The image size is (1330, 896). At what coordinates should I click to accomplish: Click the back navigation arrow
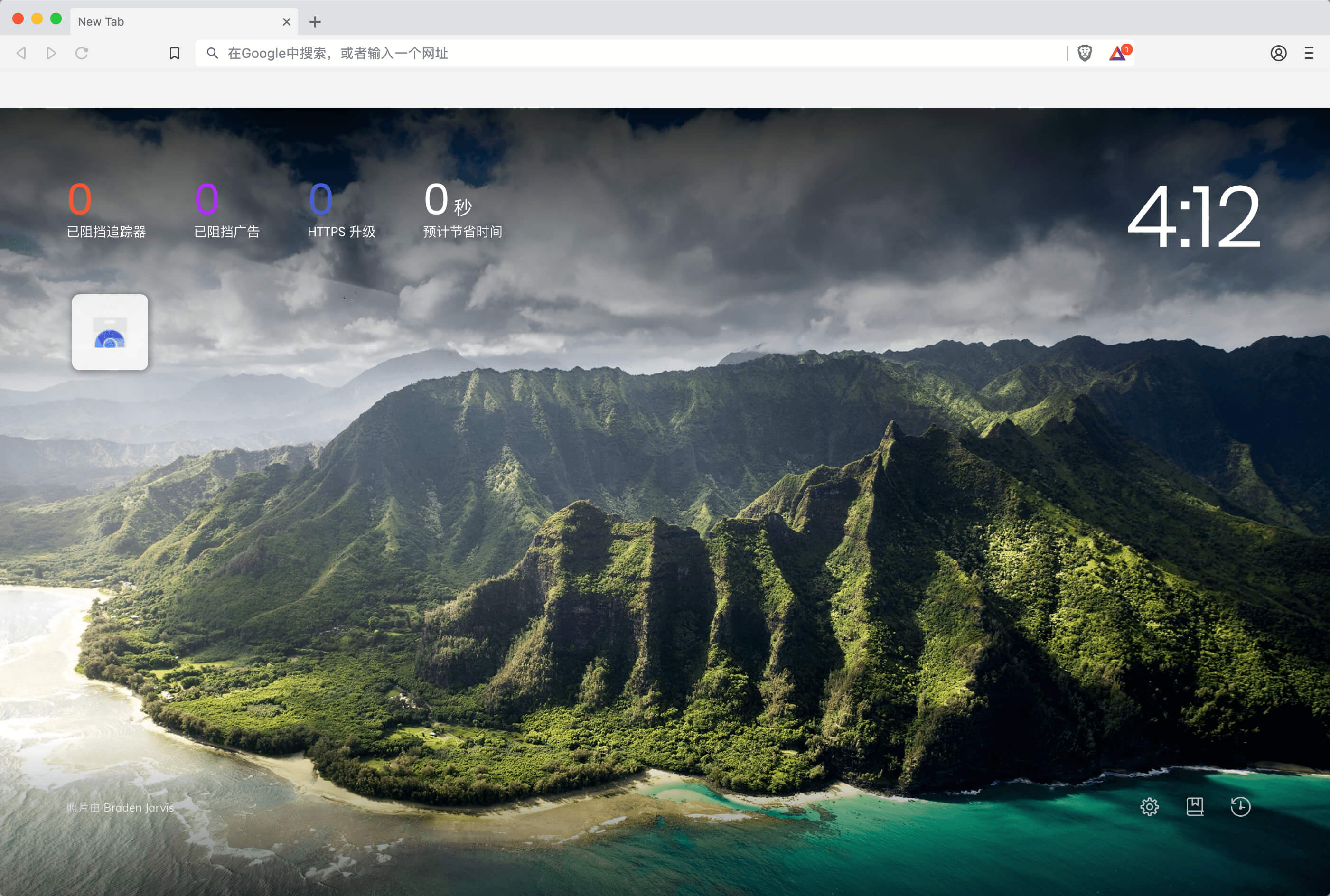coord(21,53)
